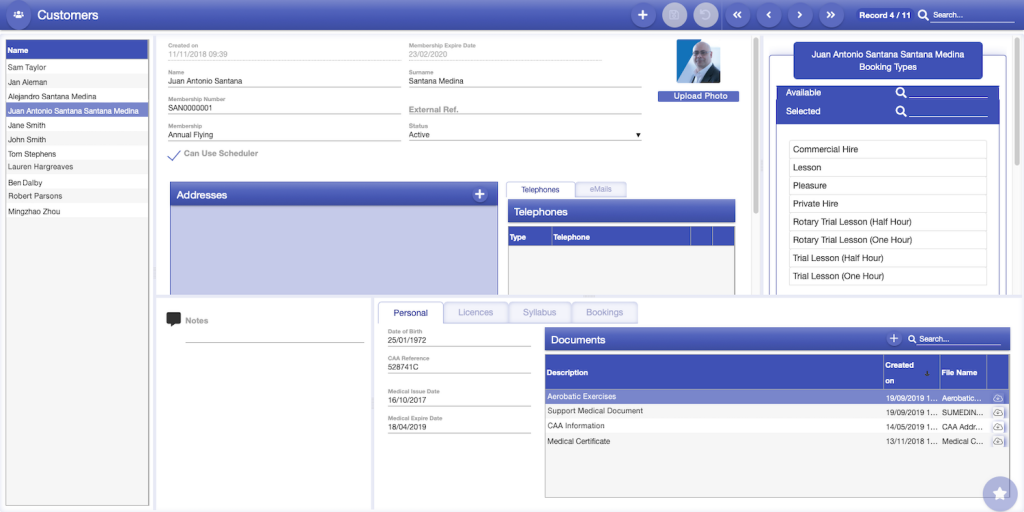Click the undo changes icon

point(706,14)
